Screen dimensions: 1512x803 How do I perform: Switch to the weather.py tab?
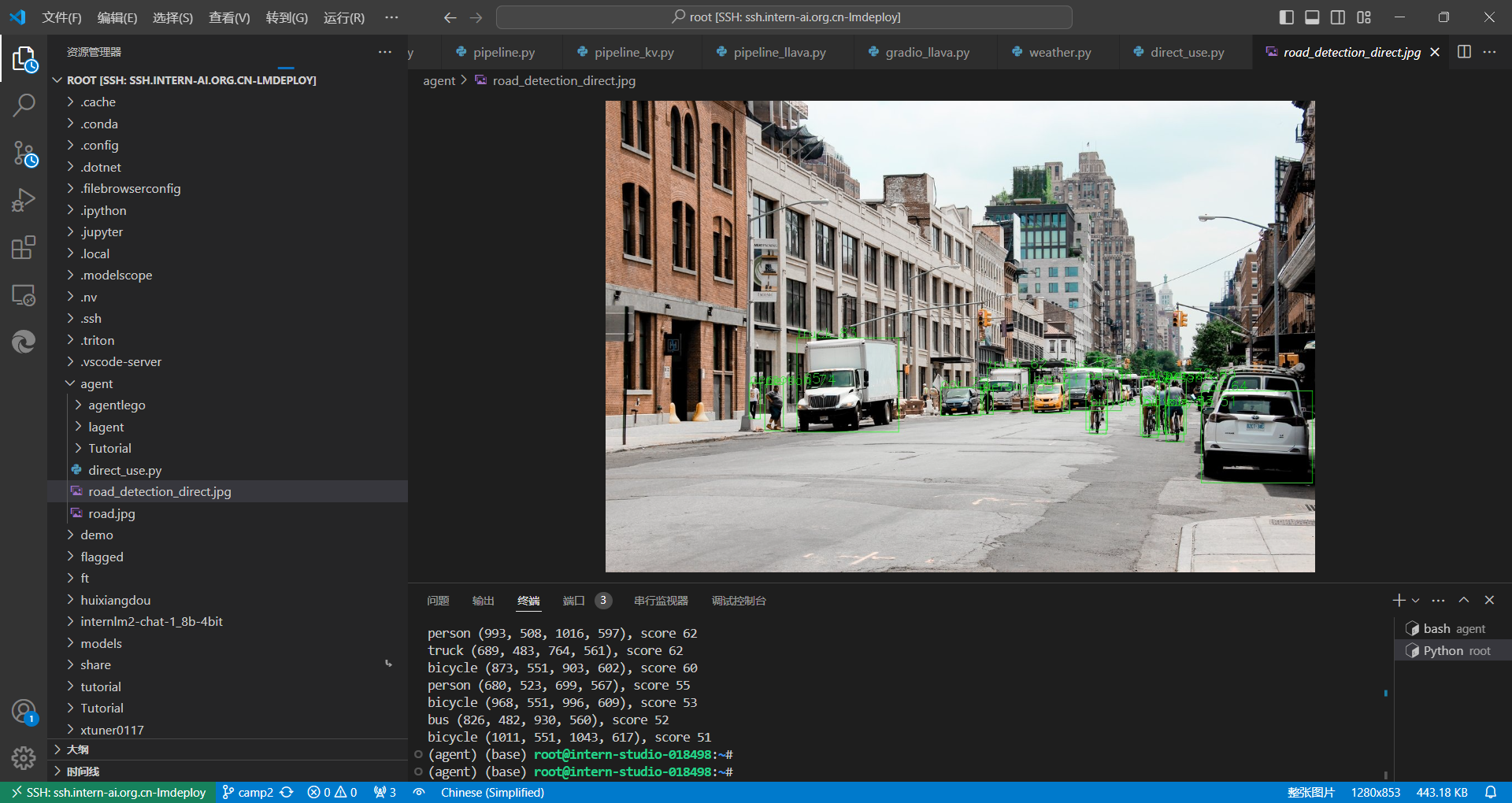1059,52
